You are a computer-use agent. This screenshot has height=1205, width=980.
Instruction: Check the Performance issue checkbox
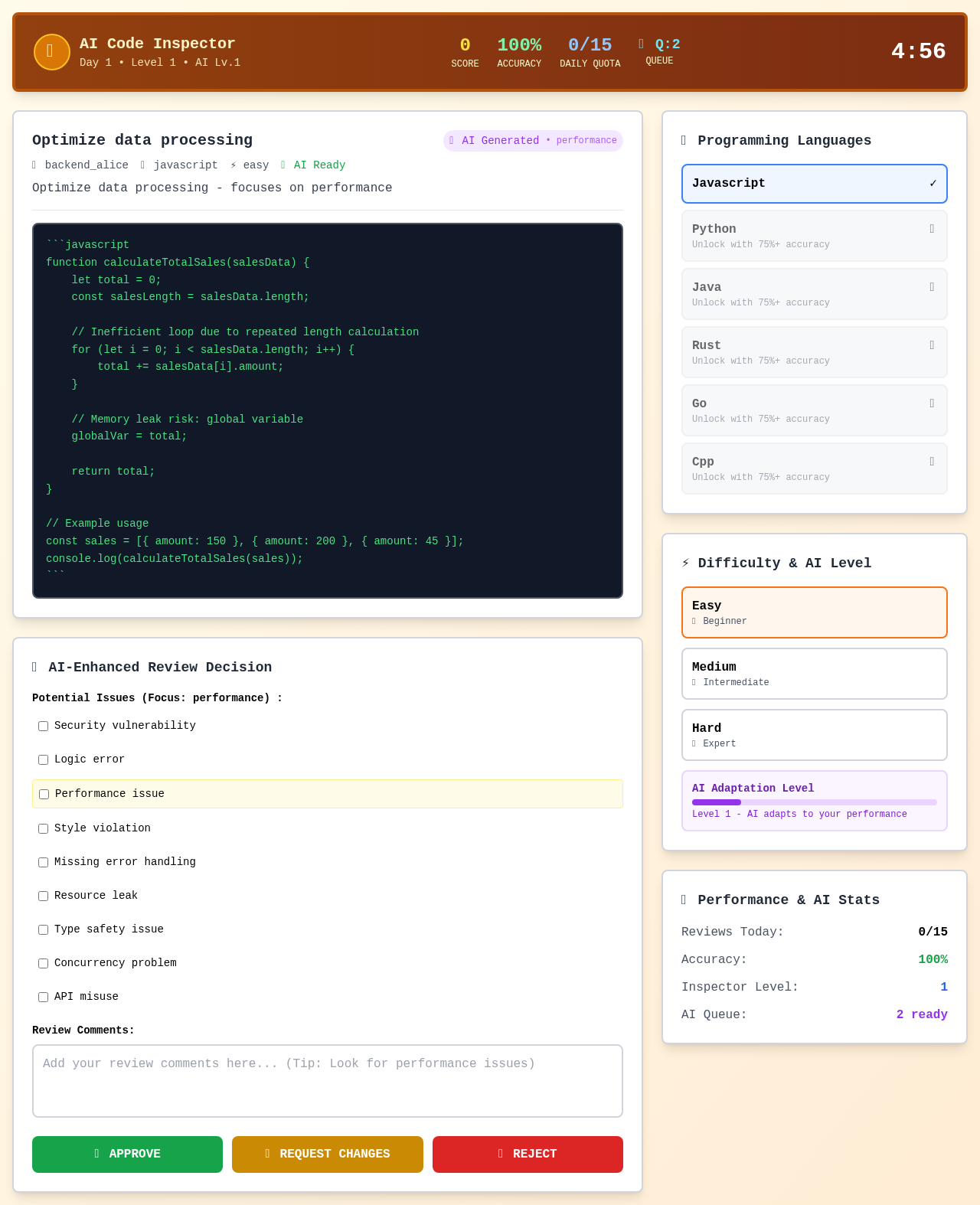[44, 795]
